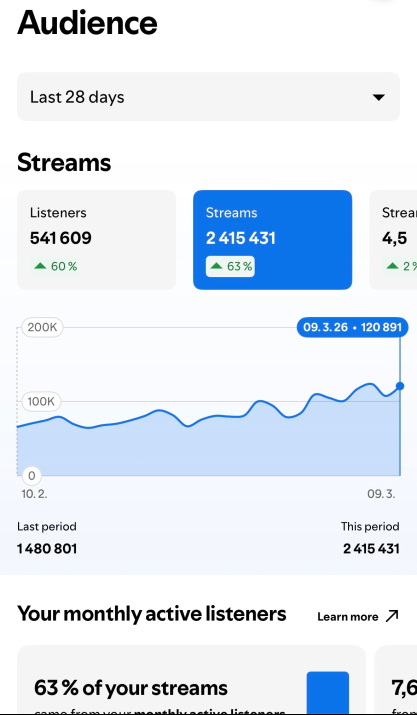The width and height of the screenshot is (417, 715).
Task: Click the blue bar in the 63 % card
Action: click(x=328, y=692)
